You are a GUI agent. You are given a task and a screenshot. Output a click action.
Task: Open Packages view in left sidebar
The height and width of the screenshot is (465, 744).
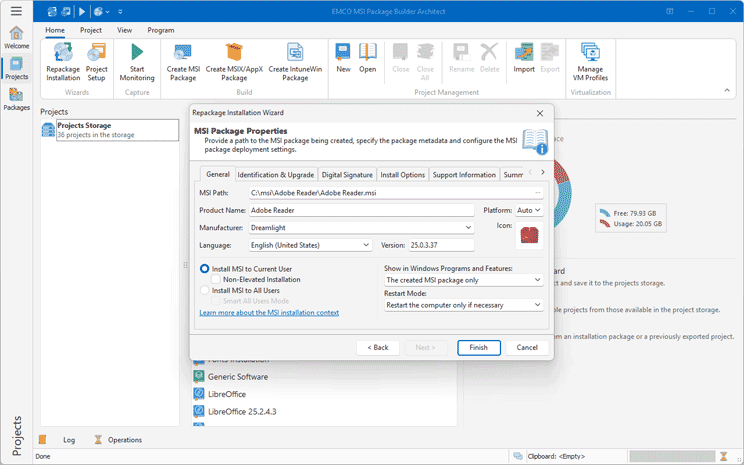pyautogui.click(x=16, y=98)
